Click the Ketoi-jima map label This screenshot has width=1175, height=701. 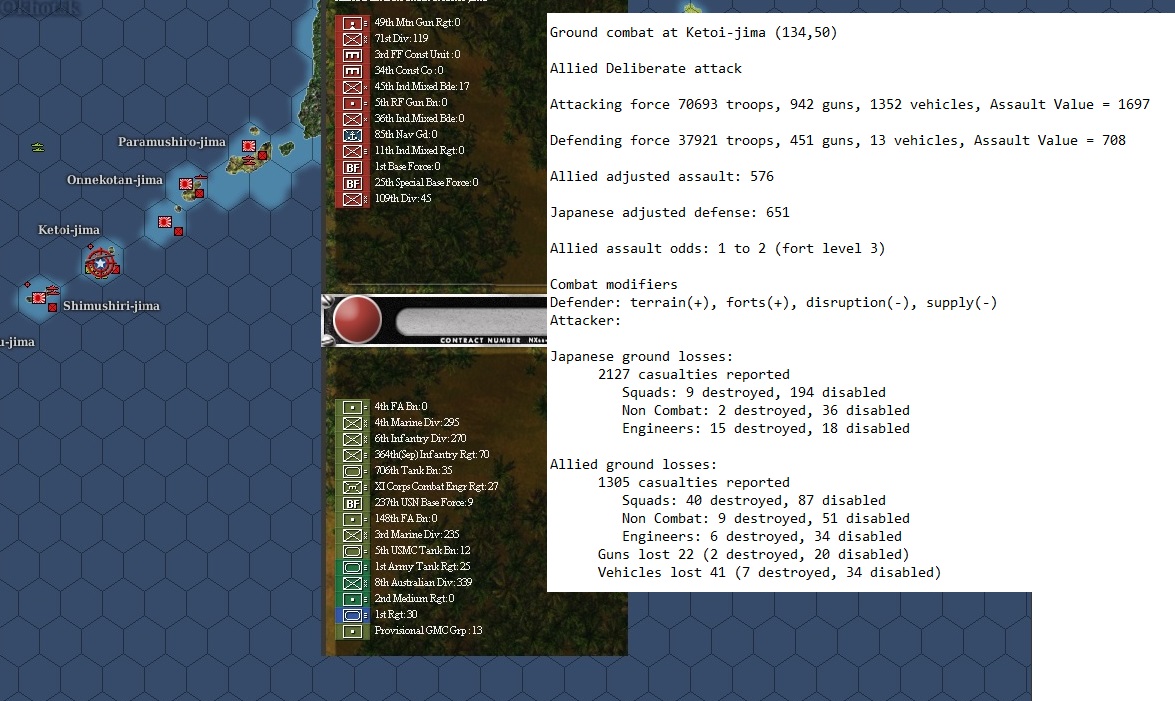[x=69, y=230]
